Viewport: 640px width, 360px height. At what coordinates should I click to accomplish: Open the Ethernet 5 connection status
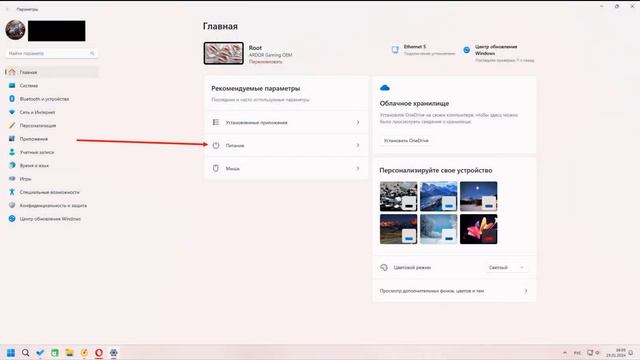[x=423, y=50]
